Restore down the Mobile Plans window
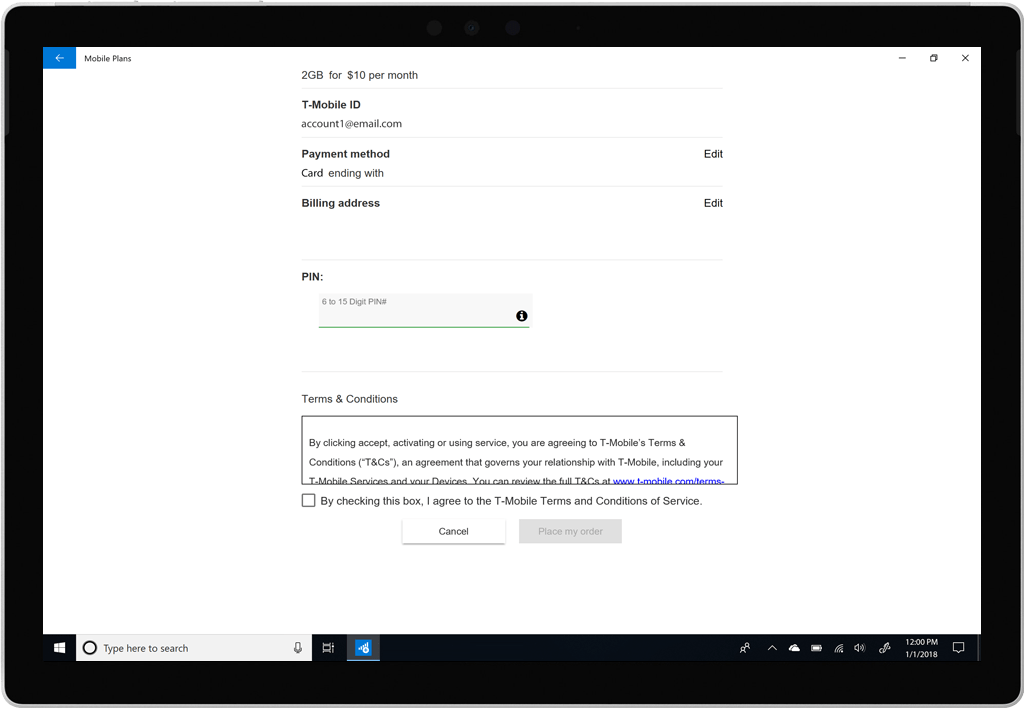1024x708 pixels. (933, 58)
